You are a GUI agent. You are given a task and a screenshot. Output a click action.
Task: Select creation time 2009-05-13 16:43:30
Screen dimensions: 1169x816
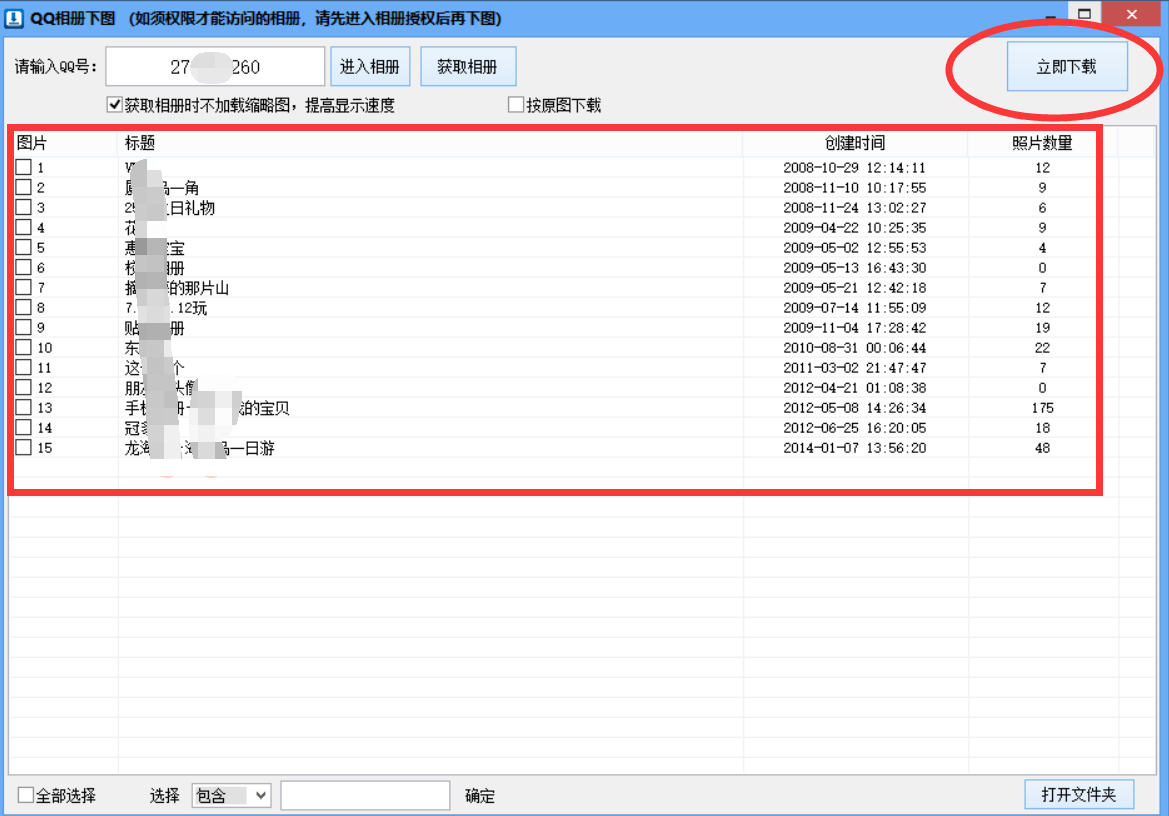(x=854, y=268)
